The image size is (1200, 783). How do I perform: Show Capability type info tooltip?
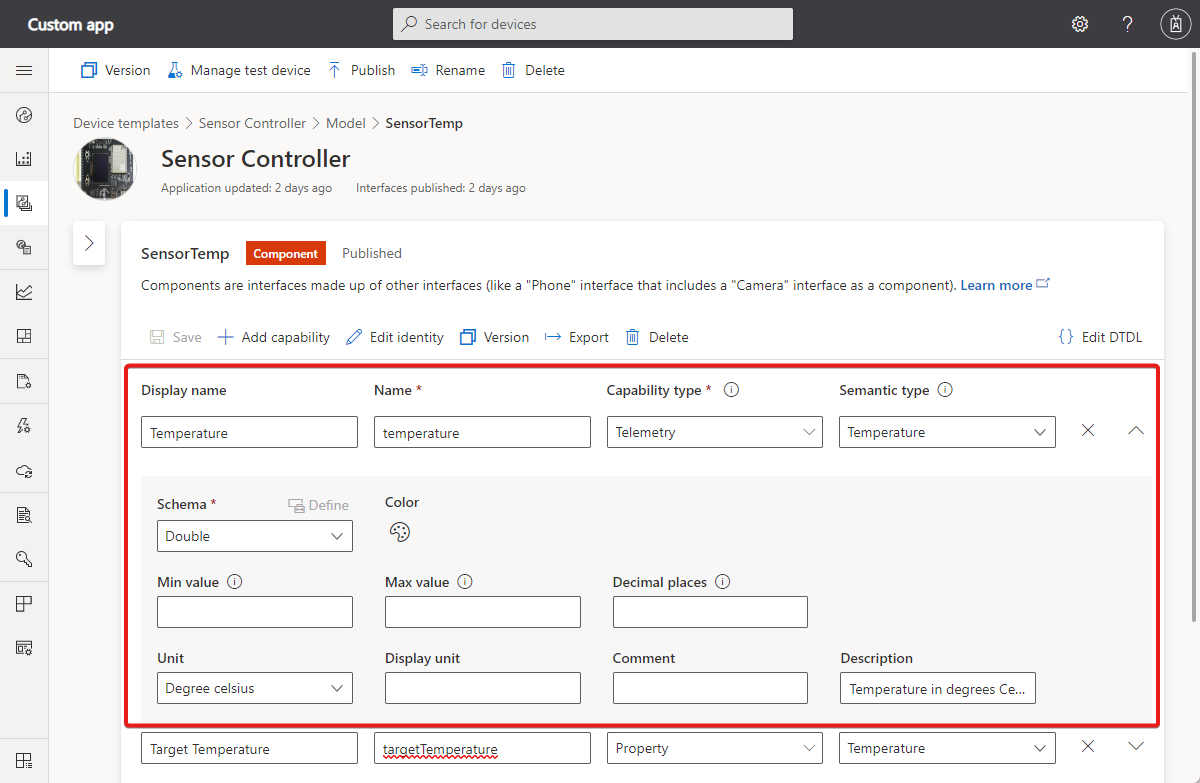(x=731, y=390)
